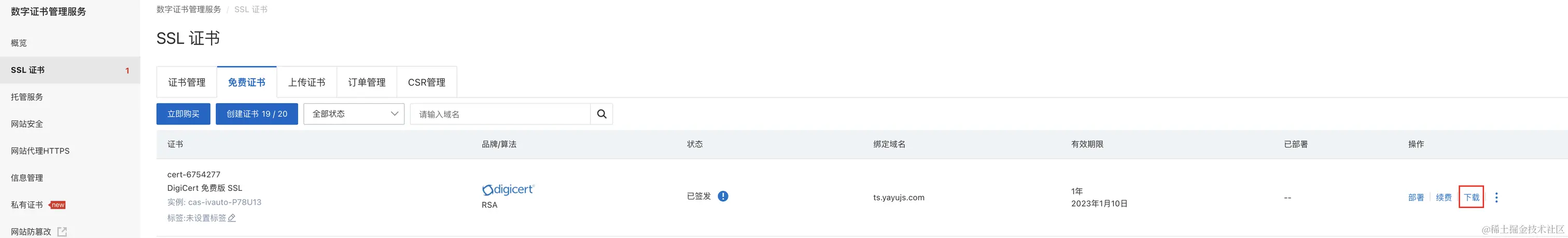Image resolution: width=1568 pixels, height=238 pixels.
Task: Click the search magnifier icon button
Action: coord(601,114)
